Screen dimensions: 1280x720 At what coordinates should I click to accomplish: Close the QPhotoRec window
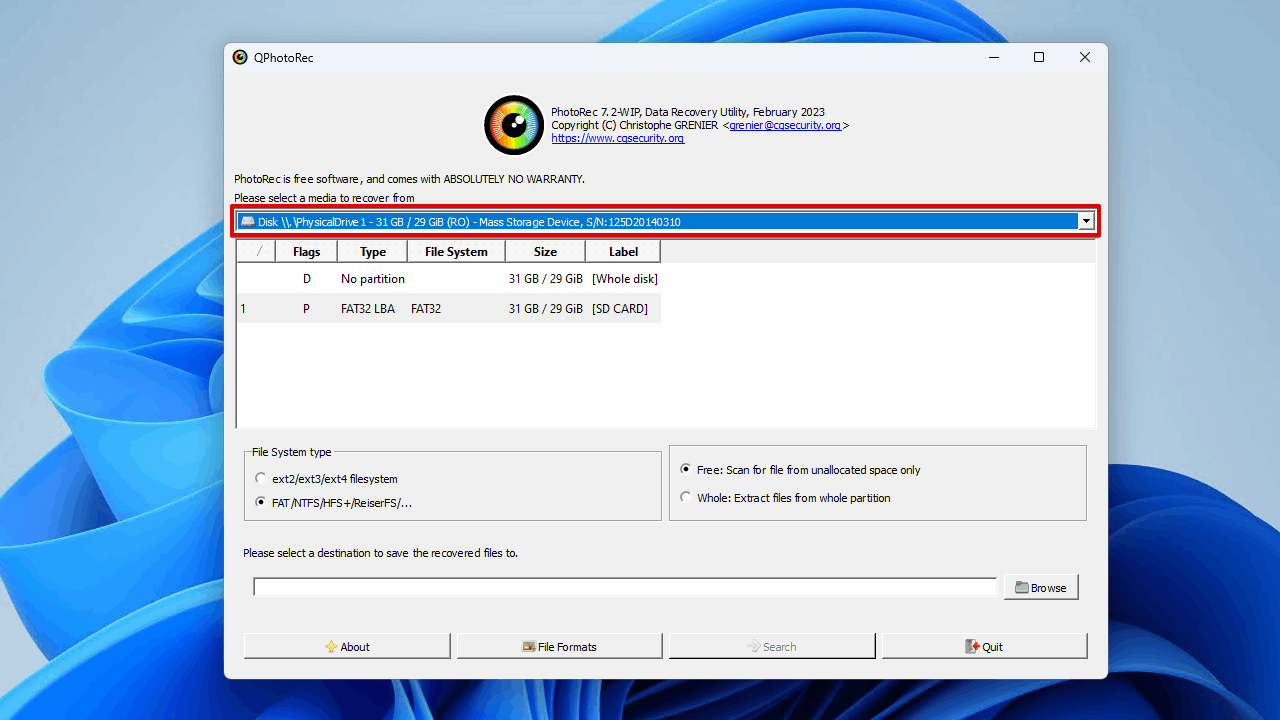tap(1085, 57)
